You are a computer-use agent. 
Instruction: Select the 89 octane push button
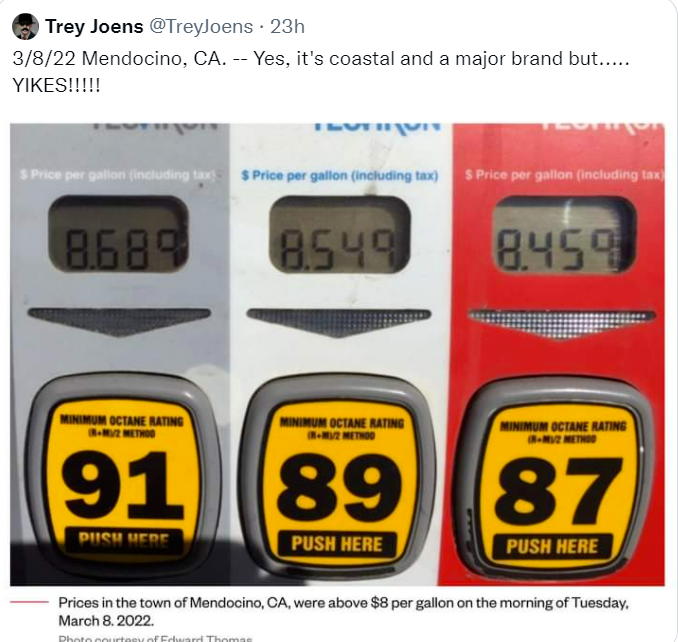337,476
